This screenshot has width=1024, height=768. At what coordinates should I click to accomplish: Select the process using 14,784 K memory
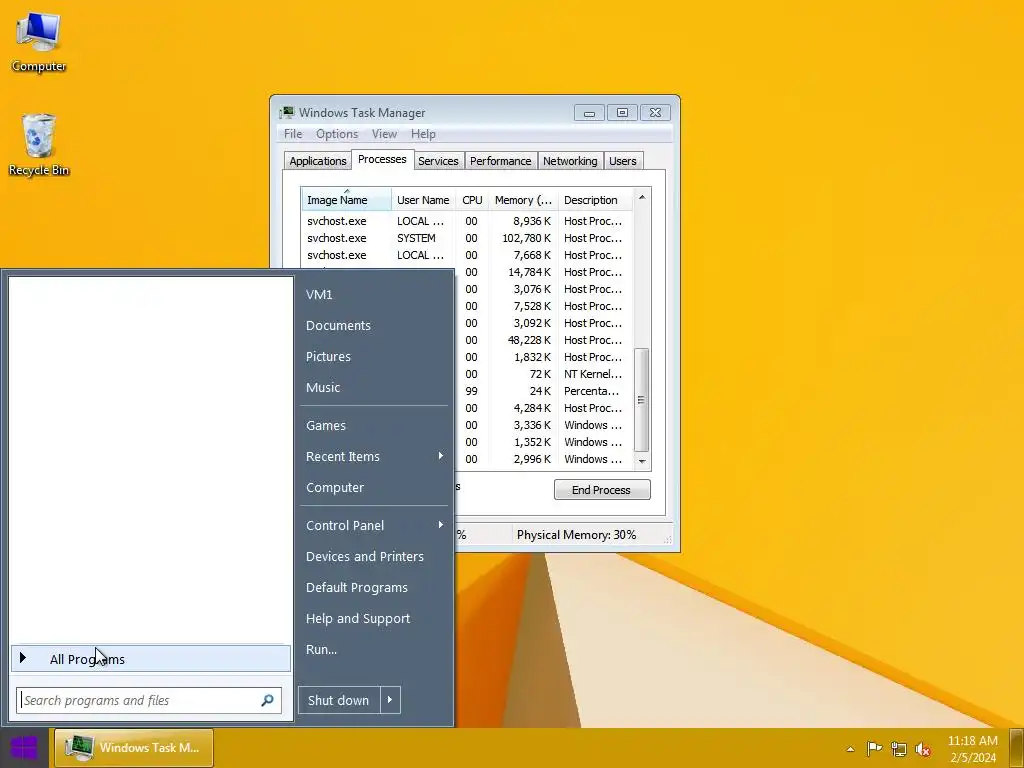[x=543, y=272]
